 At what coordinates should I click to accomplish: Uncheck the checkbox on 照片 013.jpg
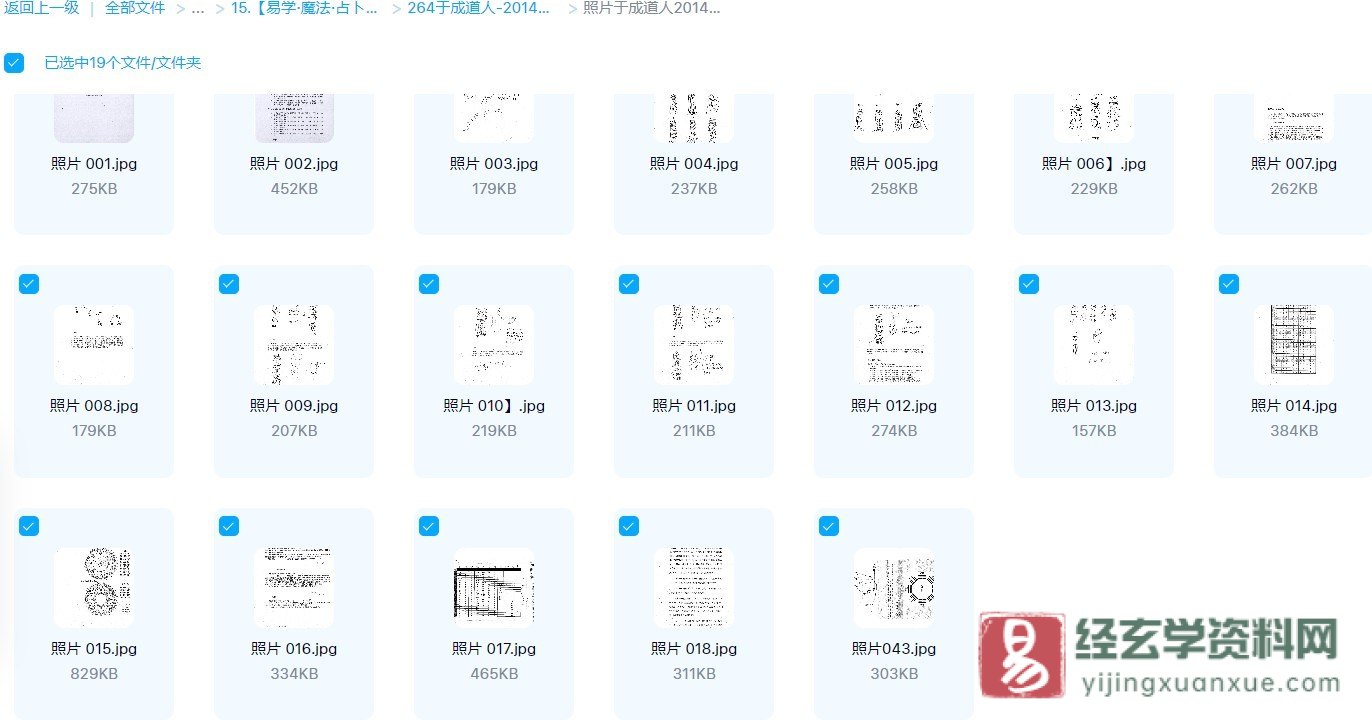click(1029, 284)
